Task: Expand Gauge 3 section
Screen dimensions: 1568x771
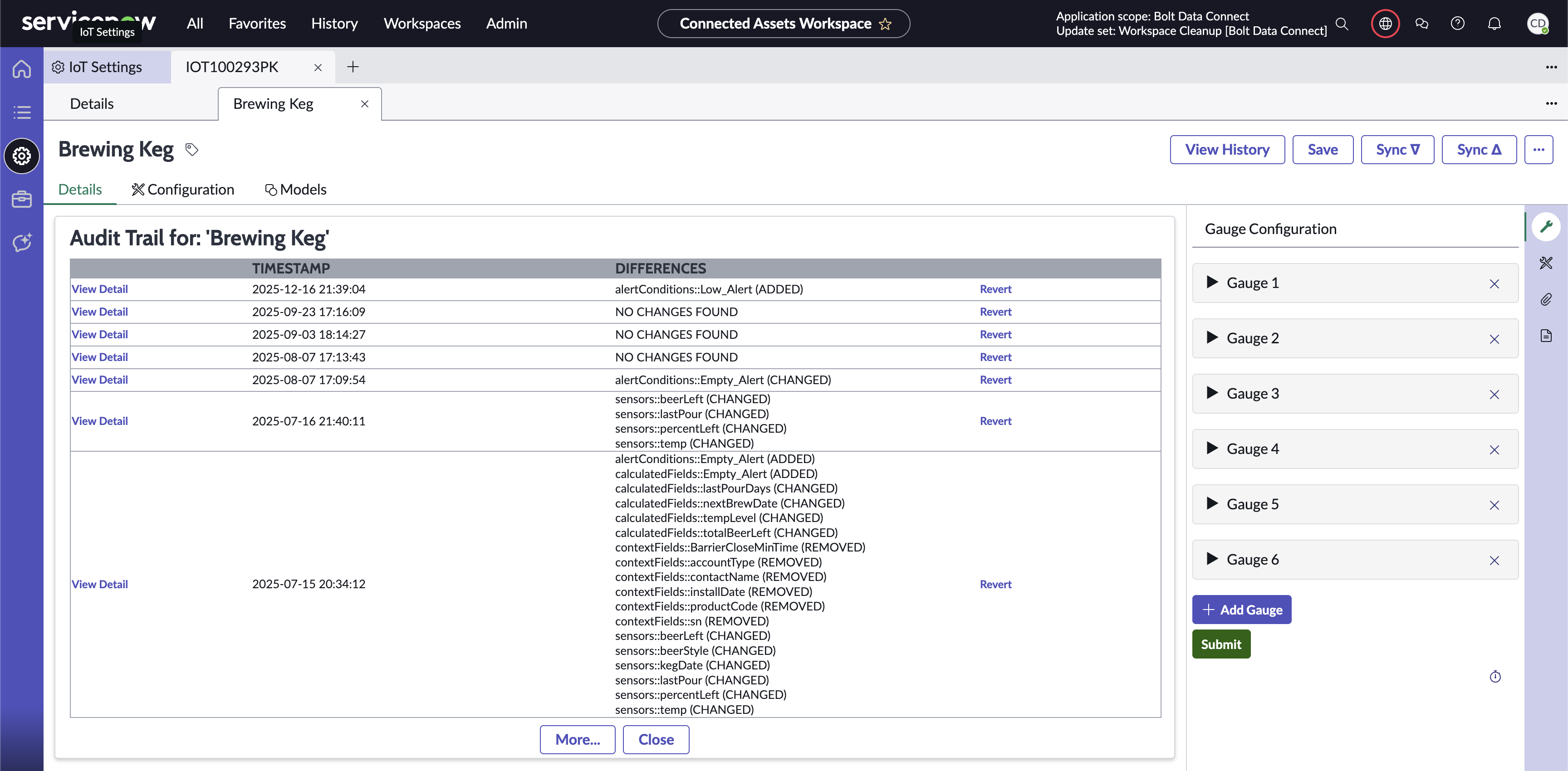Action: 1212,392
